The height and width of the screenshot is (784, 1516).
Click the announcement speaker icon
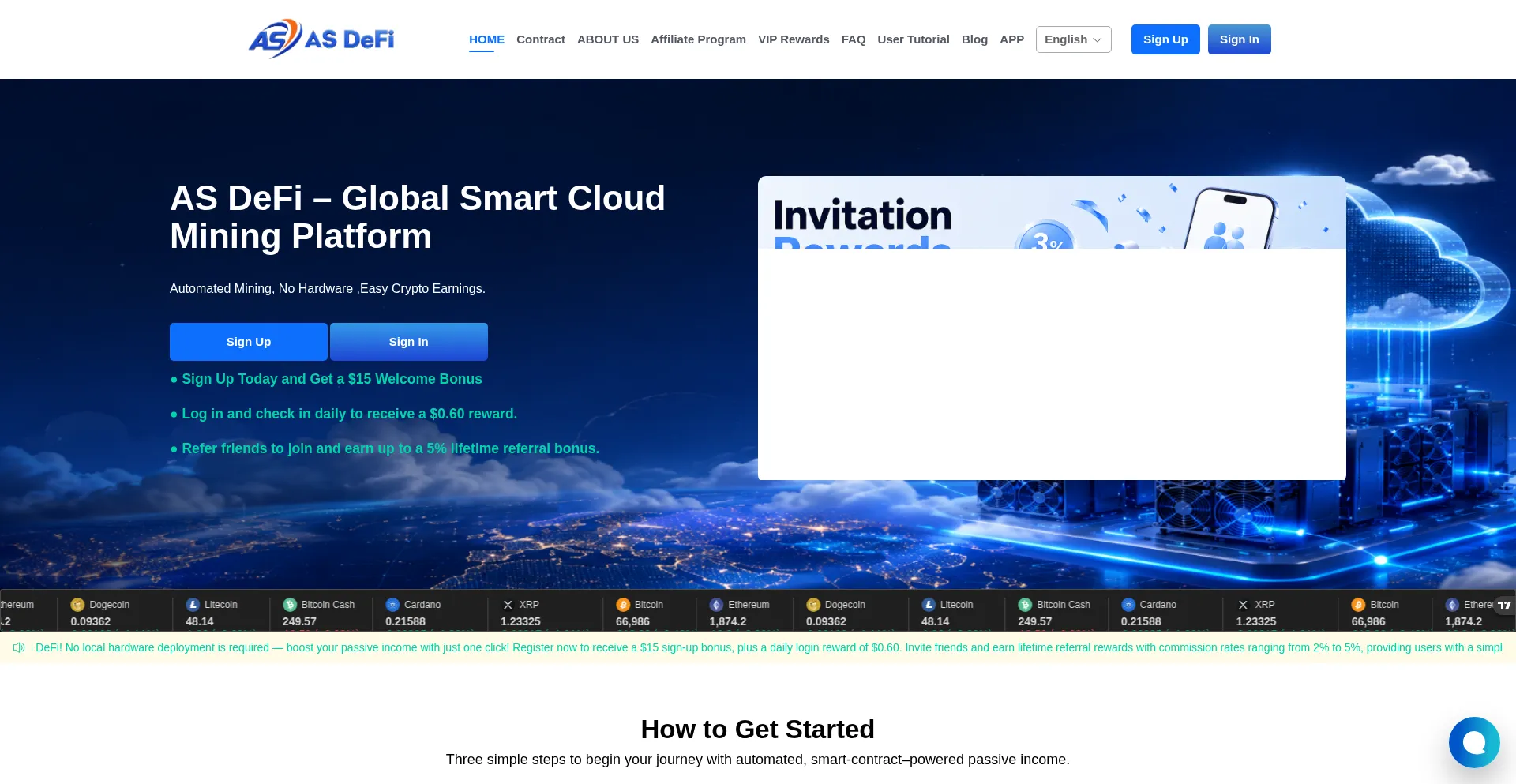[19, 647]
